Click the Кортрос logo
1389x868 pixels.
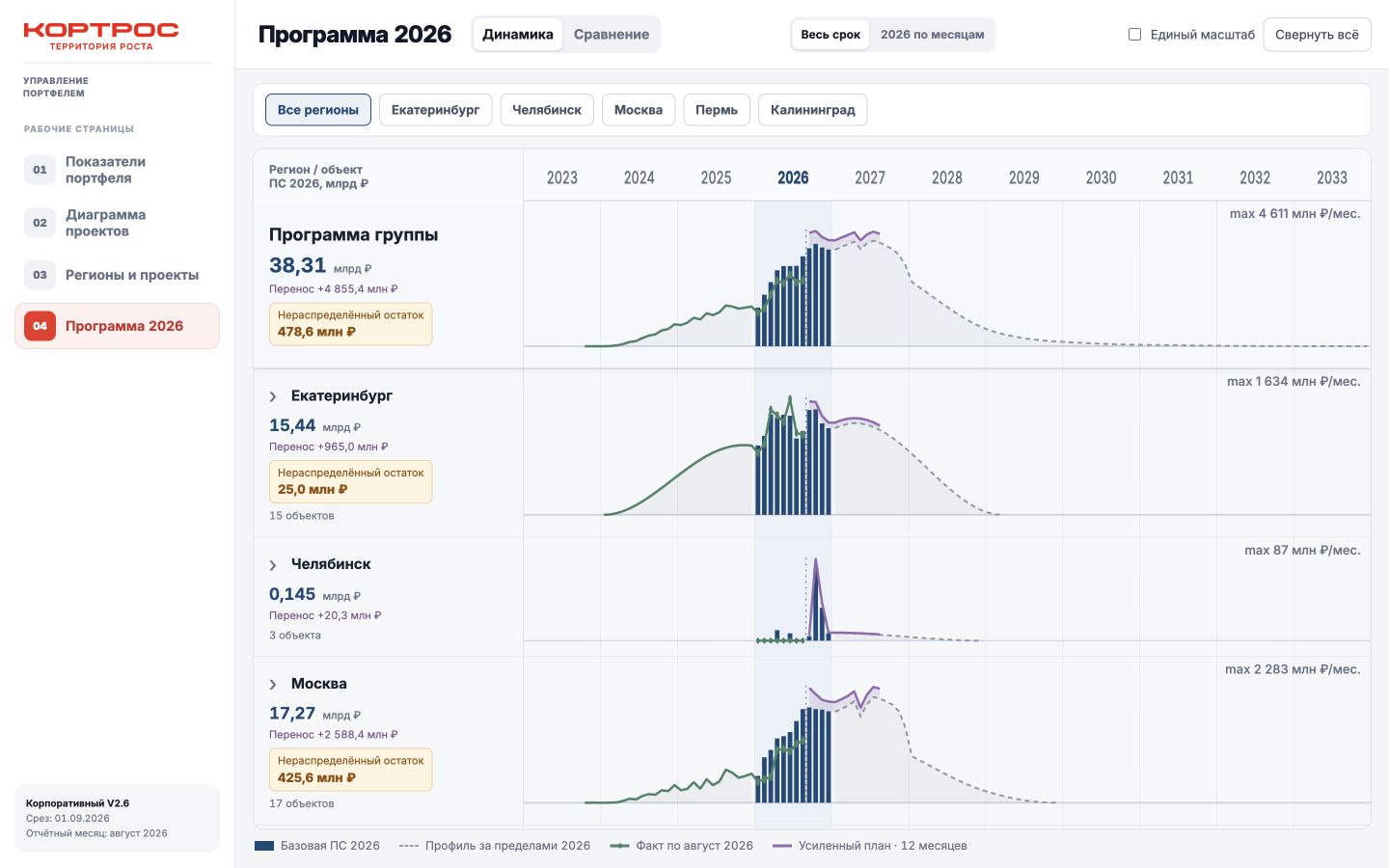[x=101, y=37]
